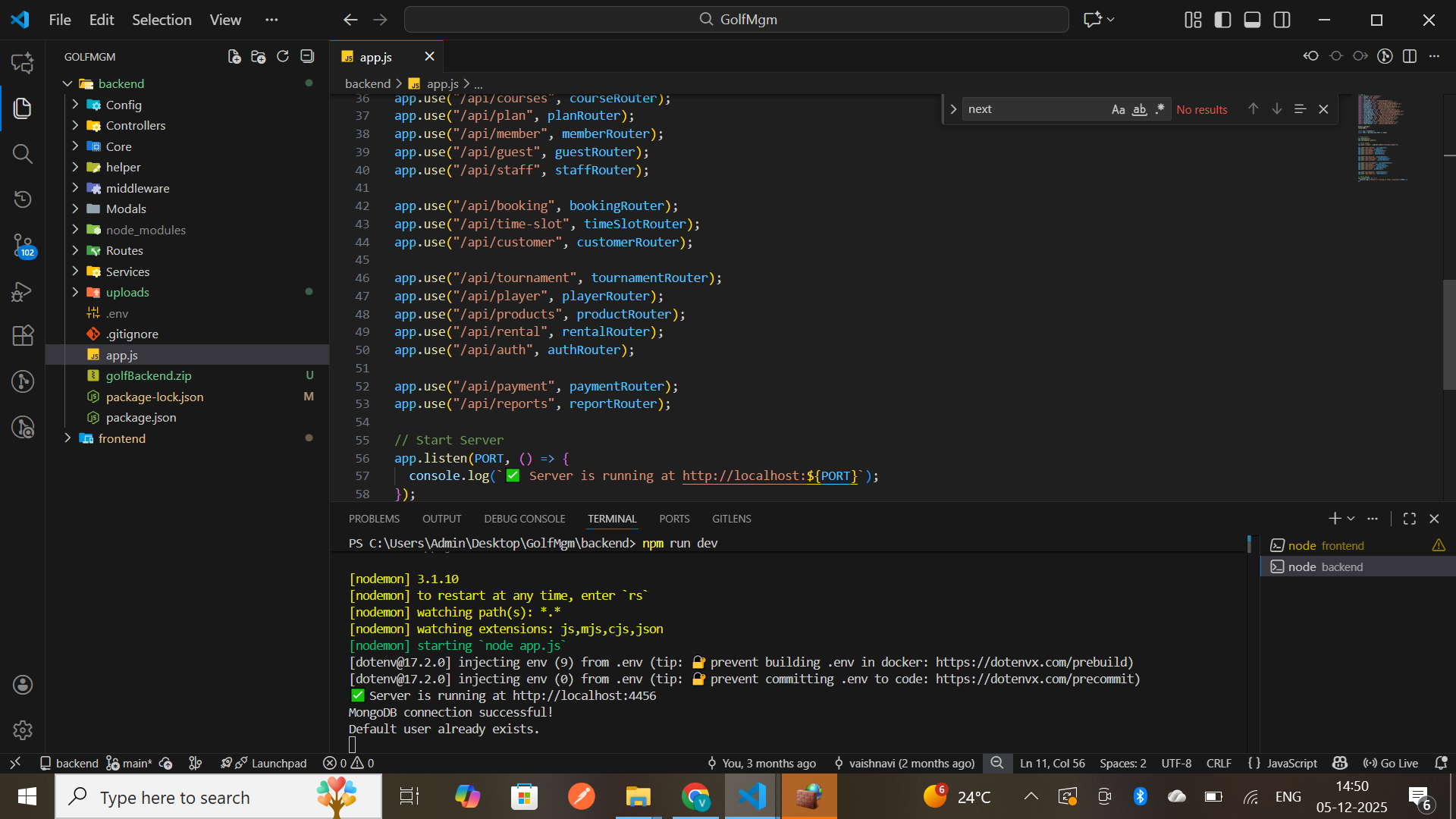Refresh the explorer file tree
This screenshot has height=819, width=1456.
tap(283, 57)
